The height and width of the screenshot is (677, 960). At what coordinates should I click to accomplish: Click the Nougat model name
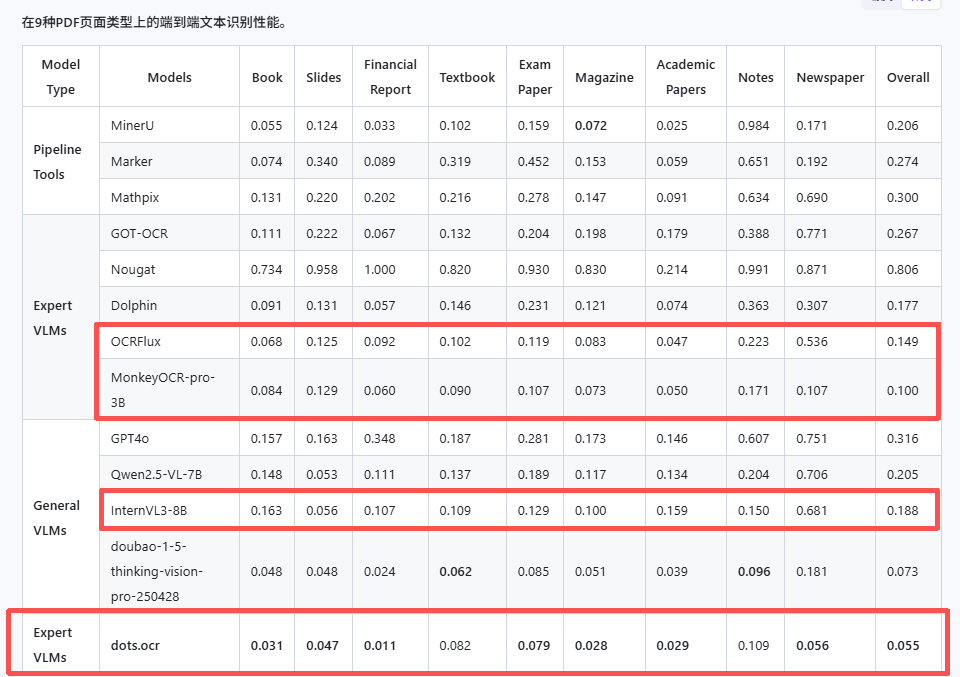tap(133, 269)
